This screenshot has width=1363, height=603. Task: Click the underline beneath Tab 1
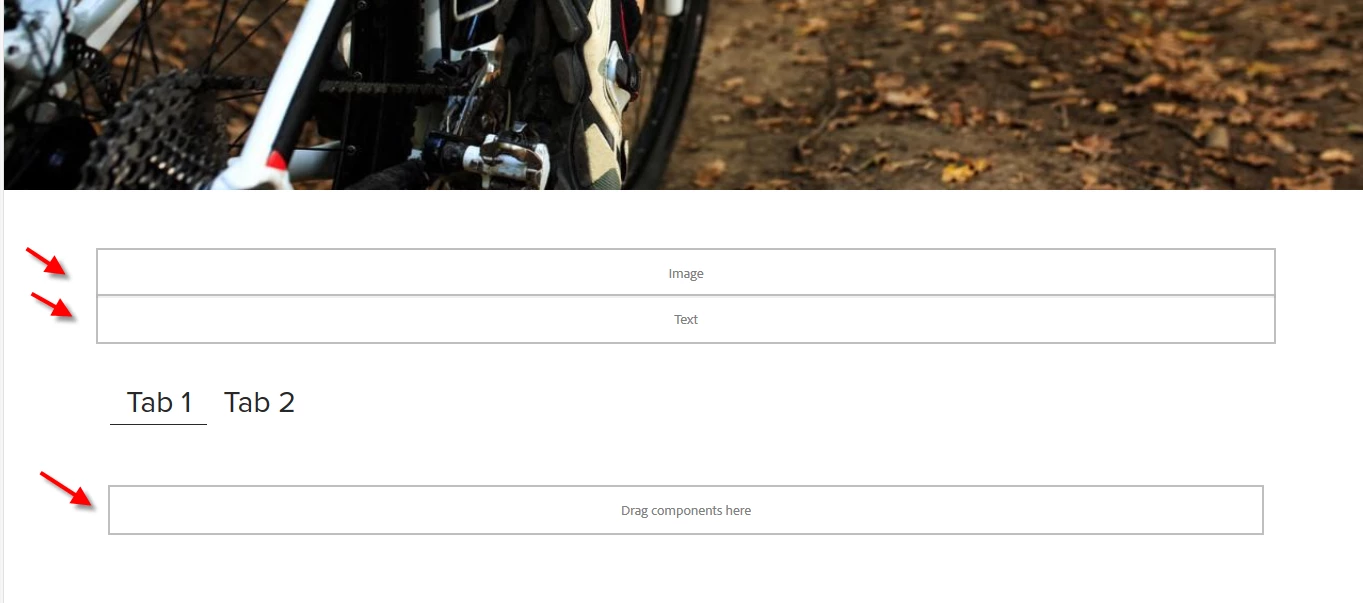point(158,424)
